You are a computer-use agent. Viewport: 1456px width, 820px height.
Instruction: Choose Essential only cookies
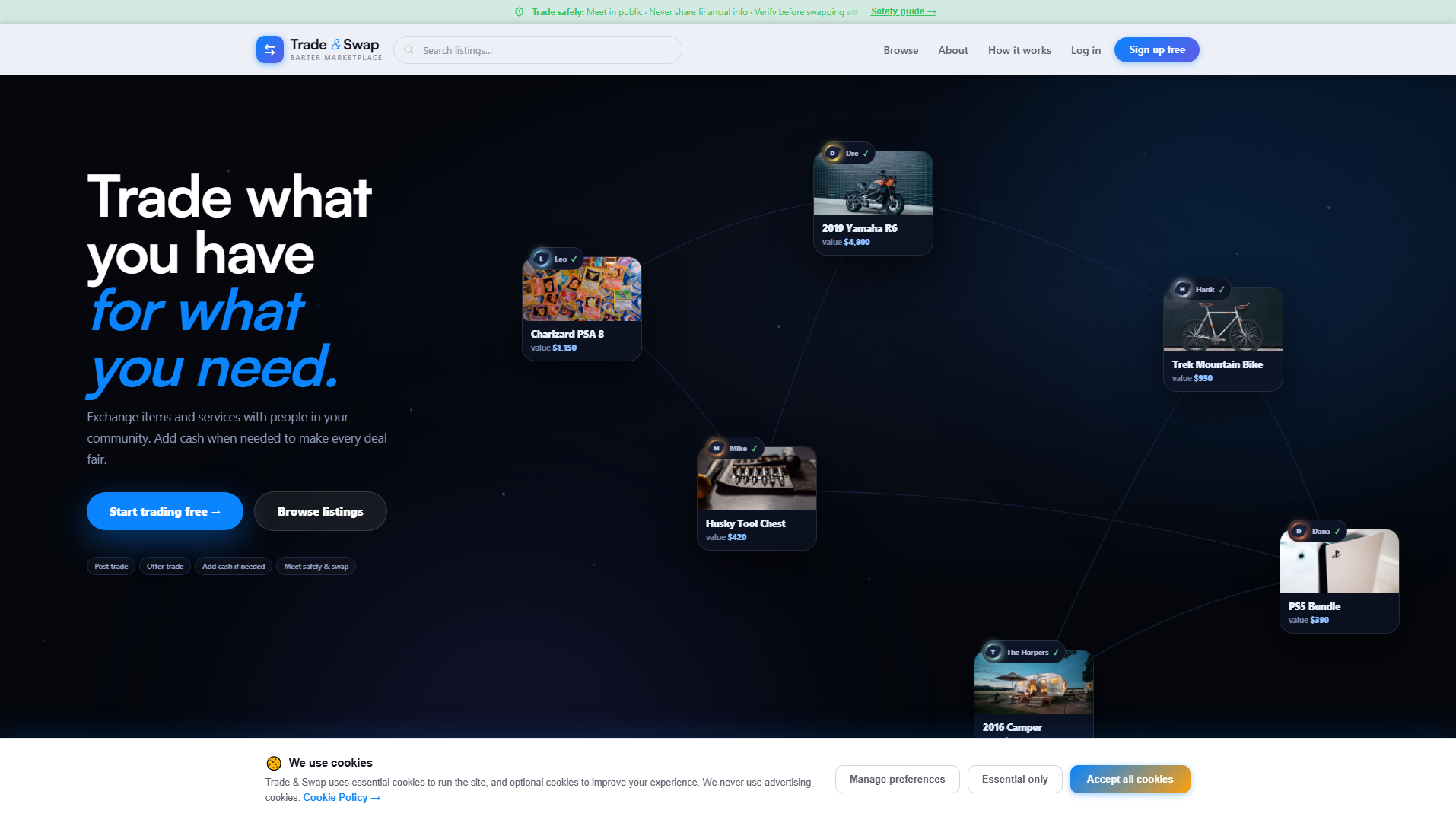tap(1015, 779)
